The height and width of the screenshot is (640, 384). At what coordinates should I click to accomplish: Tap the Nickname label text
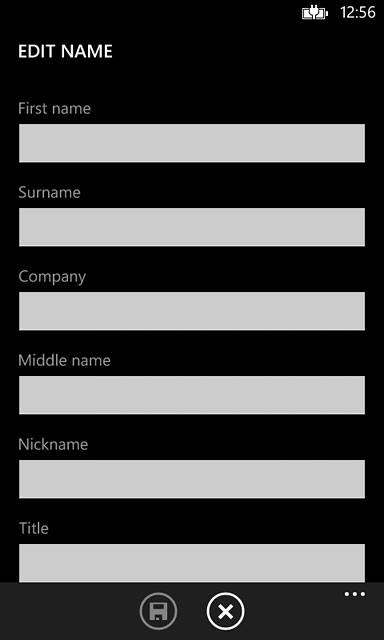pos(53,444)
